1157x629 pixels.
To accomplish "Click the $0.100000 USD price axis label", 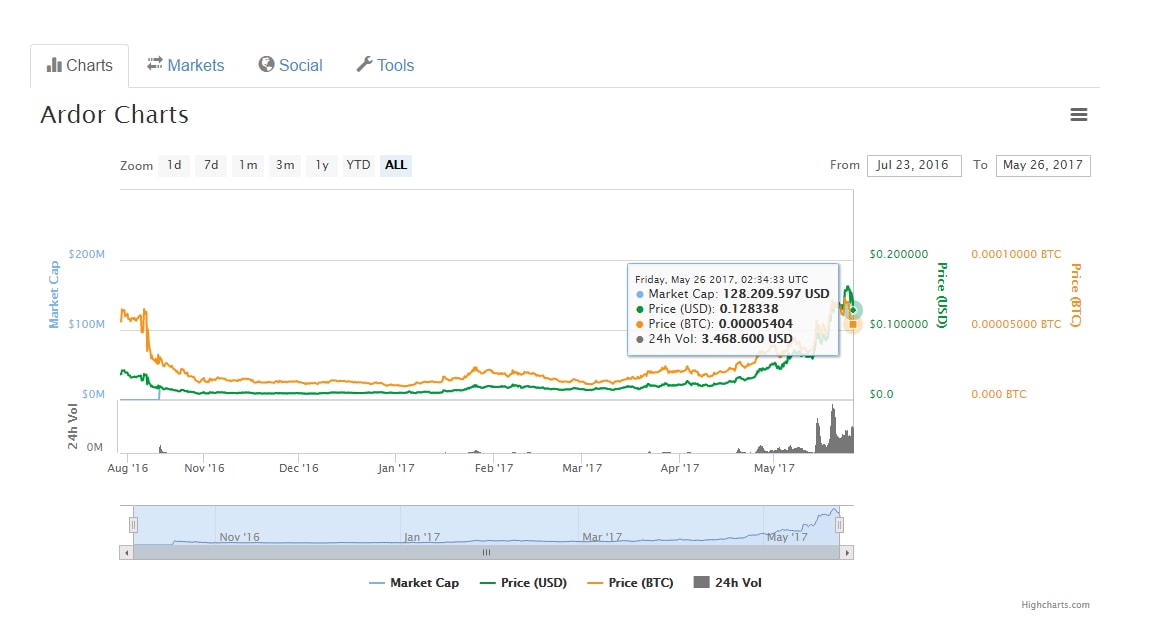I will [x=899, y=325].
